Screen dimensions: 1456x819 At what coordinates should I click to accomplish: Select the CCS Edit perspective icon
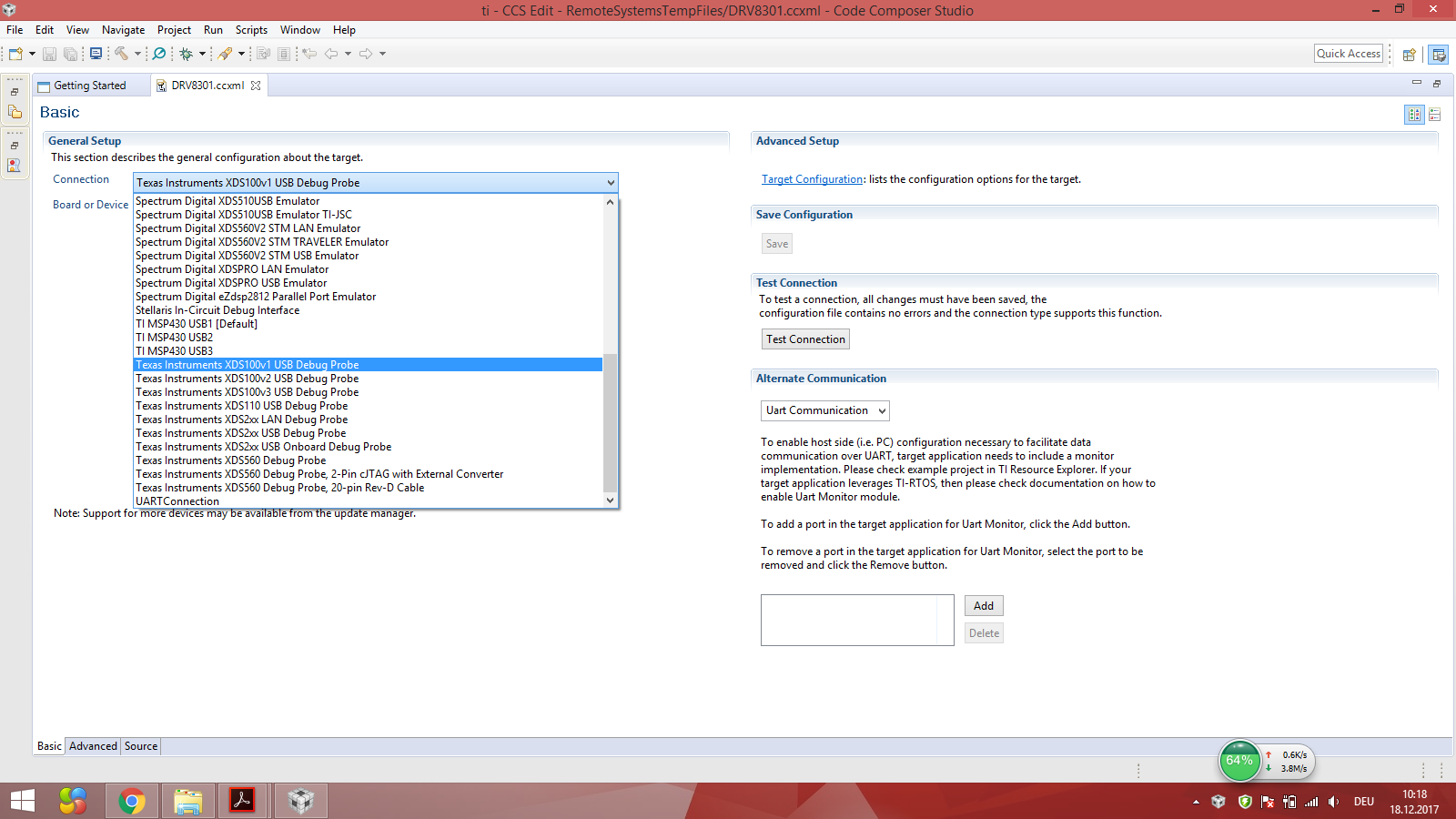click(1439, 55)
